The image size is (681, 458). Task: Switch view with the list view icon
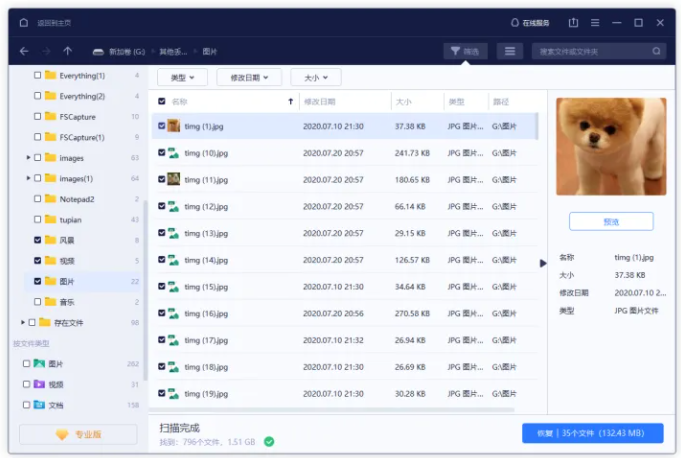[x=510, y=51]
